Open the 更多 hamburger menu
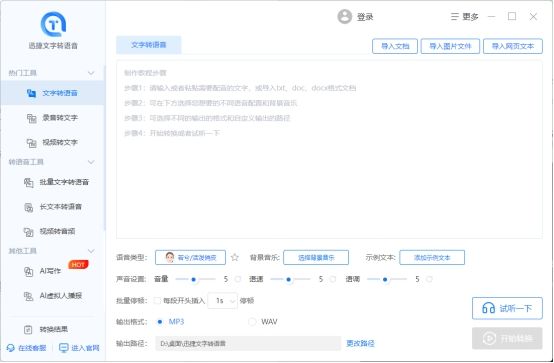Viewport: 554px width, 363px height. pos(465,17)
